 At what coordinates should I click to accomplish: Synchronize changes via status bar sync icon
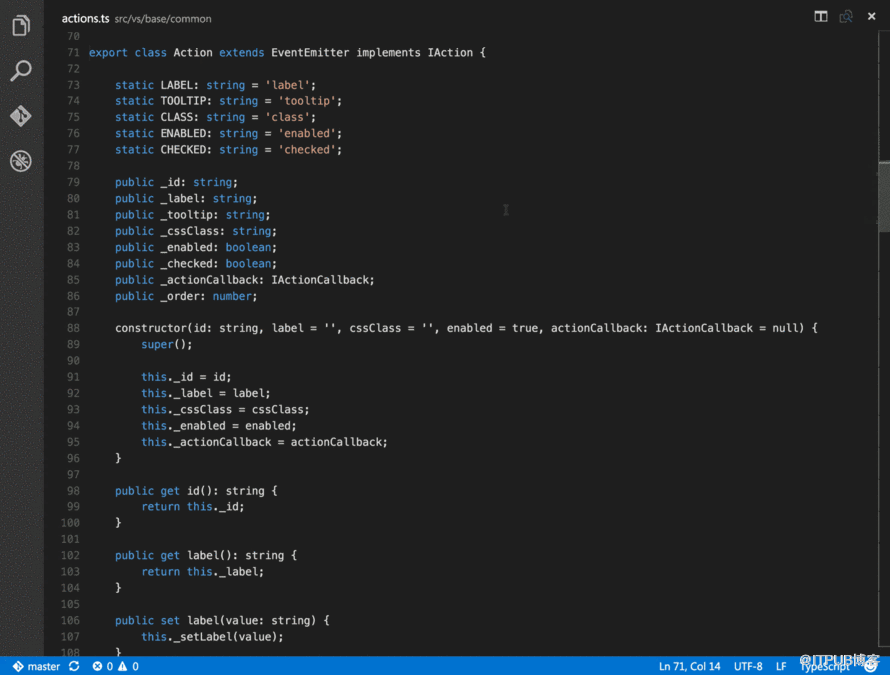74,666
